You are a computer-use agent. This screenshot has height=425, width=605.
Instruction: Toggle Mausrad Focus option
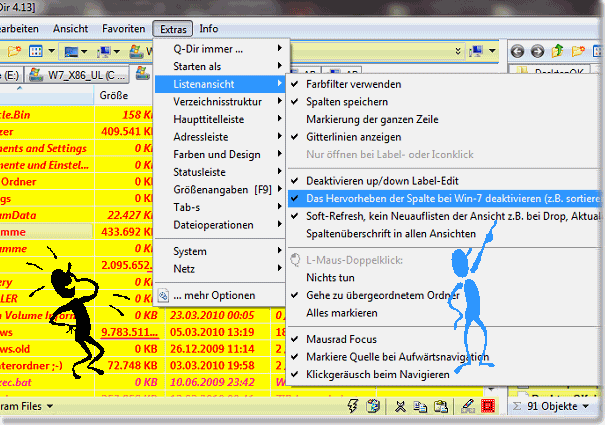click(x=444, y=339)
